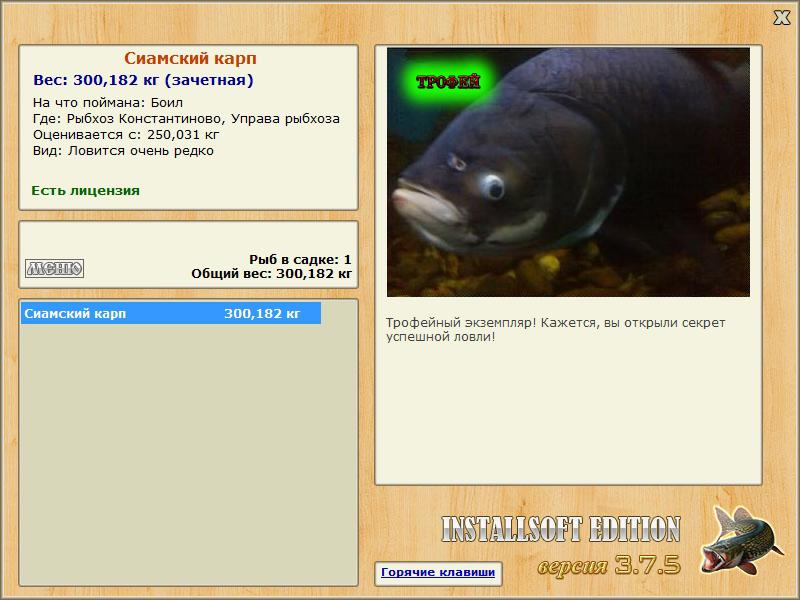This screenshot has height=600, width=800.
Task: Click the Сиамский карп title heading
Action: click(x=190, y=58)
